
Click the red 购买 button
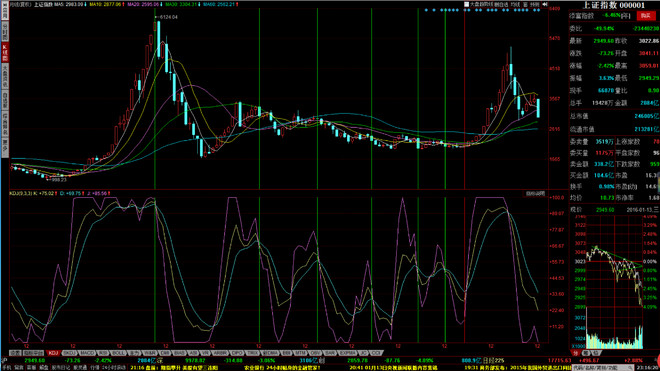click(646, 16)
